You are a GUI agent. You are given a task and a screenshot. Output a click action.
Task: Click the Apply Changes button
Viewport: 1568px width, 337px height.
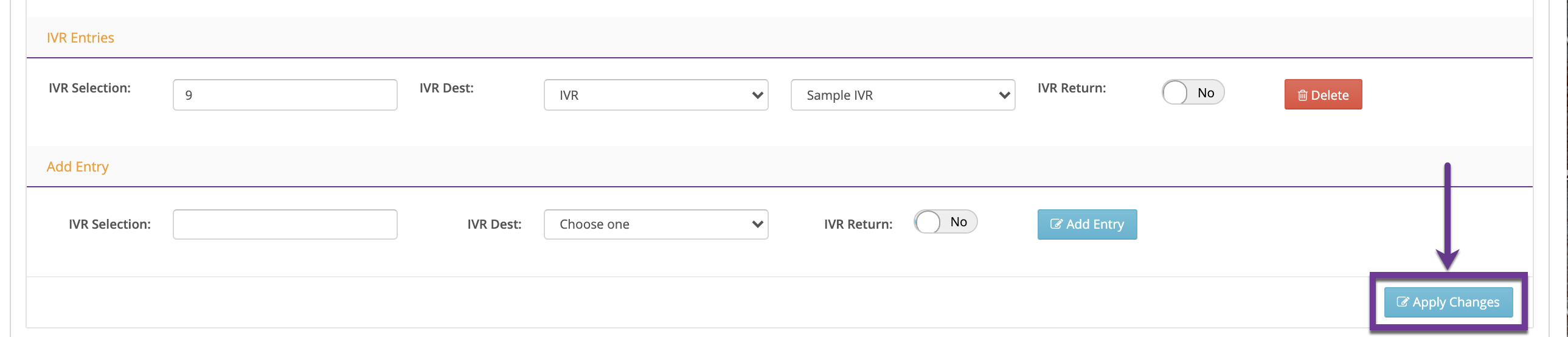[1448, 302]
